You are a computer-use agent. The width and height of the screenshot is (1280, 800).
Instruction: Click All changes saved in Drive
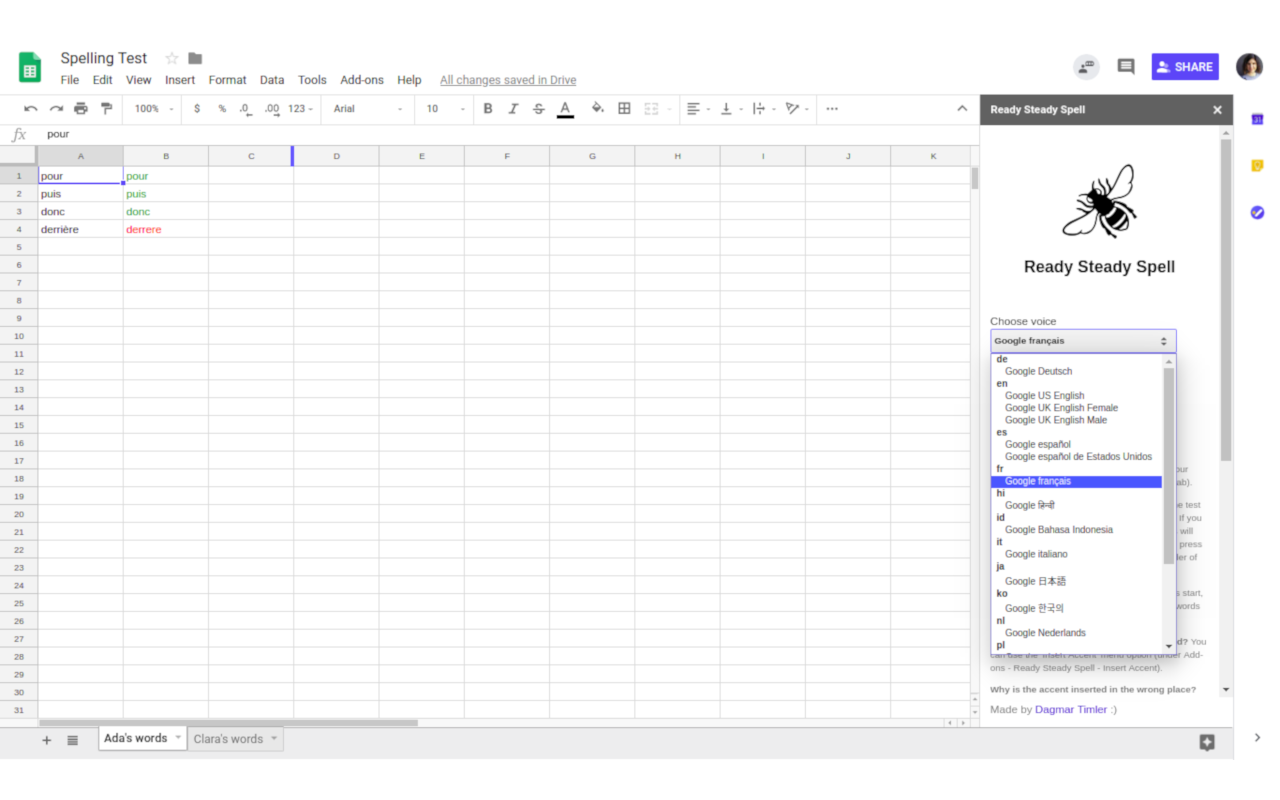click(x=508, y=80)
